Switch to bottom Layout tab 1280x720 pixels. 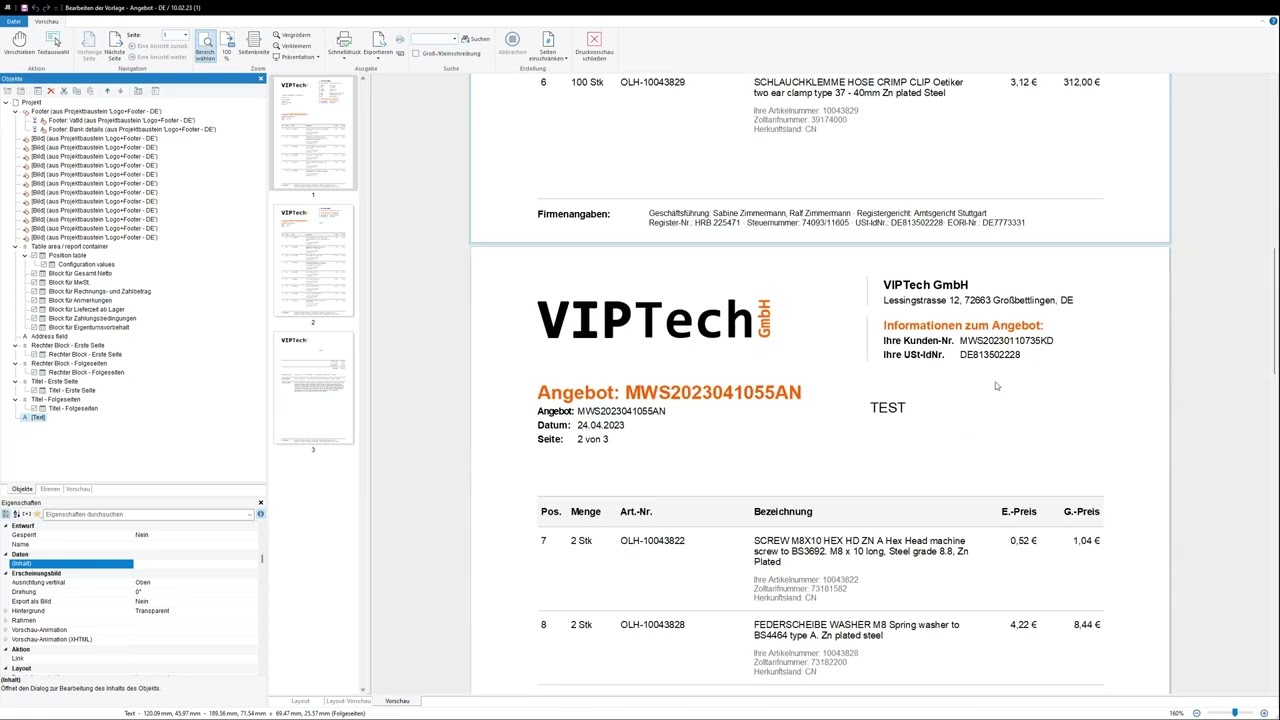pyautogui.click(x=300, y=701)
